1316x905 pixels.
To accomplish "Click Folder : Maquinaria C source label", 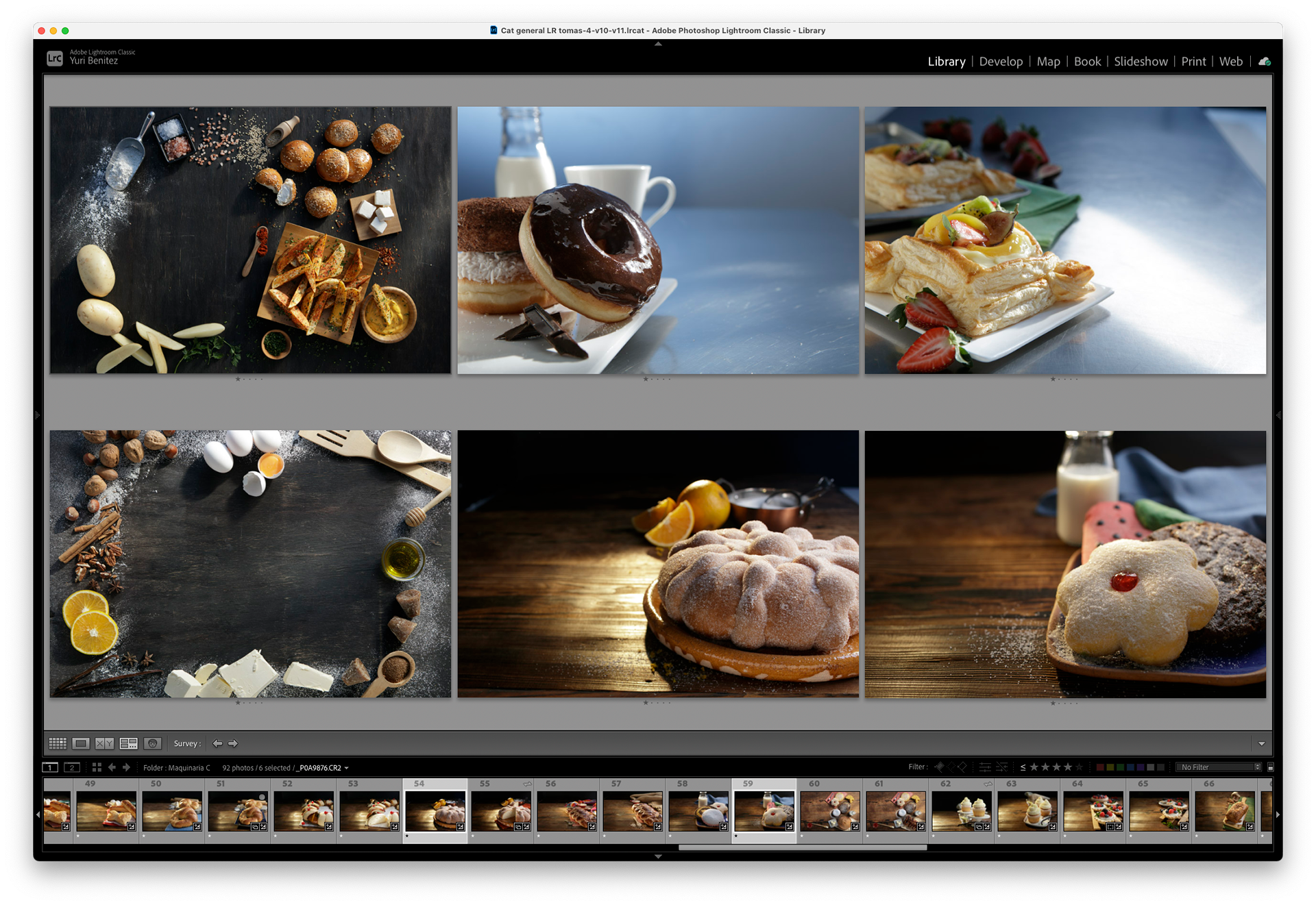I will tap(177, 768).
